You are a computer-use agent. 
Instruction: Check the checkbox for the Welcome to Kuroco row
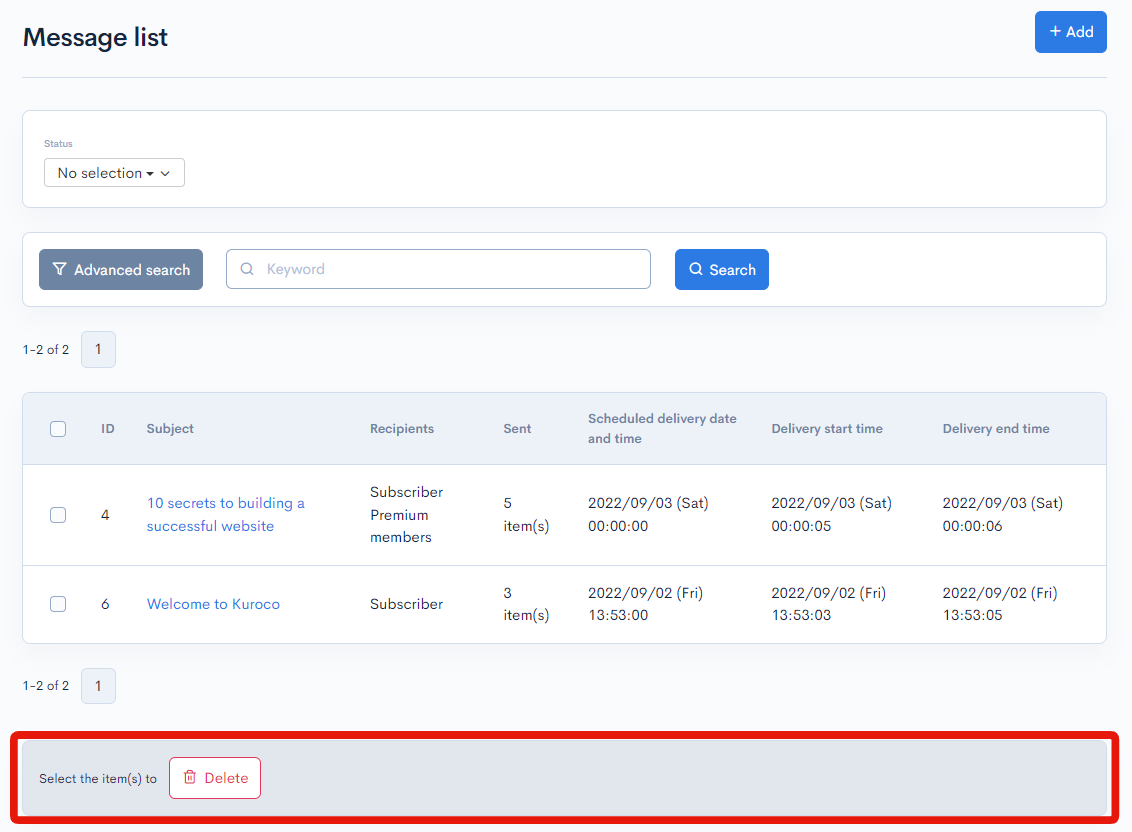pyautogui.click(x=58, y=604)
